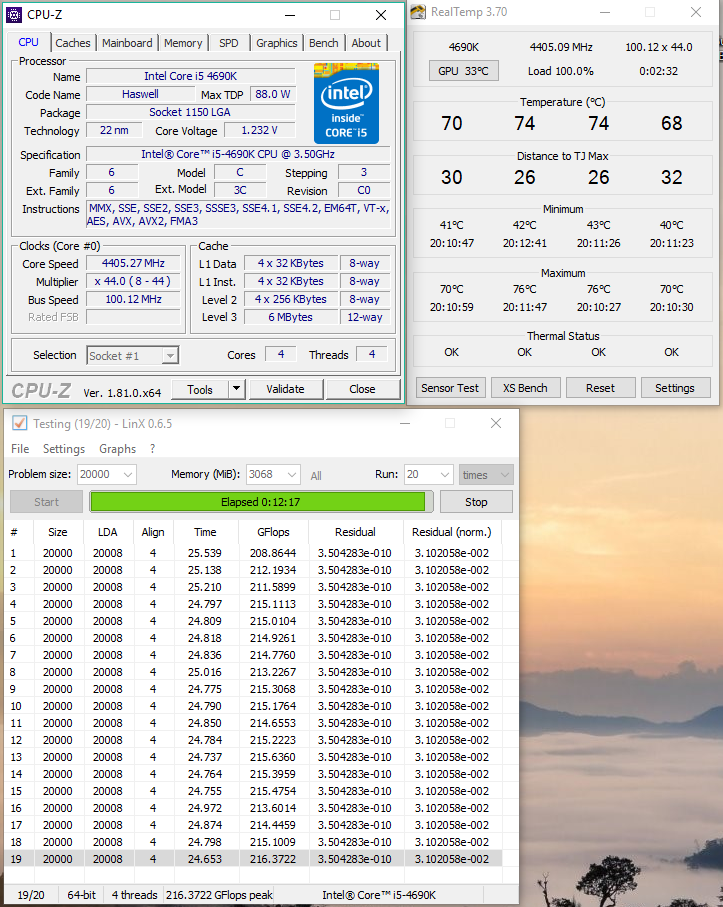Select result row 19 in LinX table

pos(250,859)
